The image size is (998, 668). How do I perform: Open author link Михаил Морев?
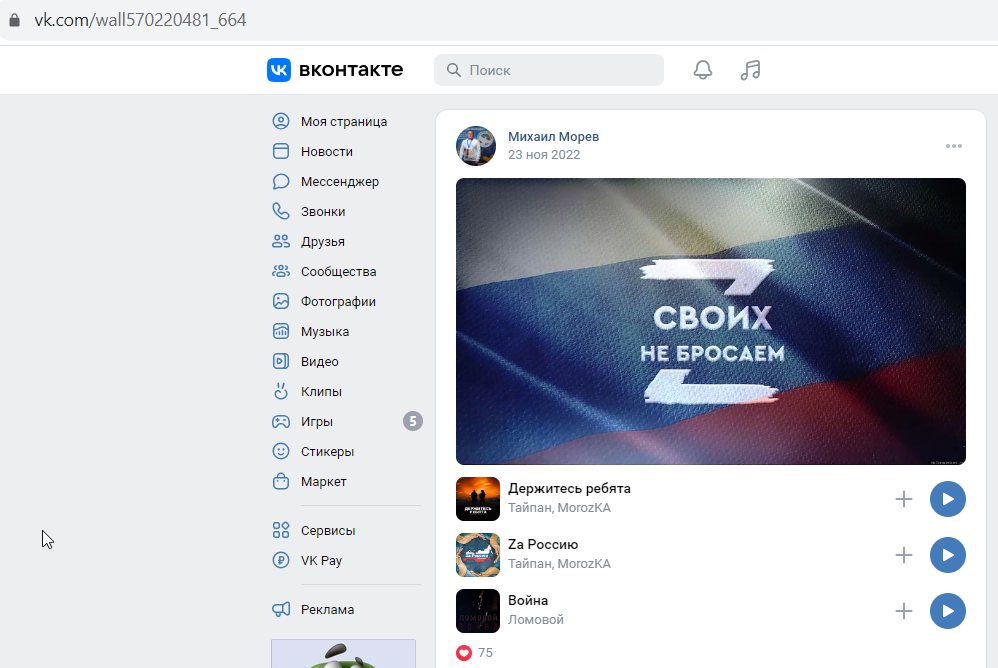pos(553,136)
